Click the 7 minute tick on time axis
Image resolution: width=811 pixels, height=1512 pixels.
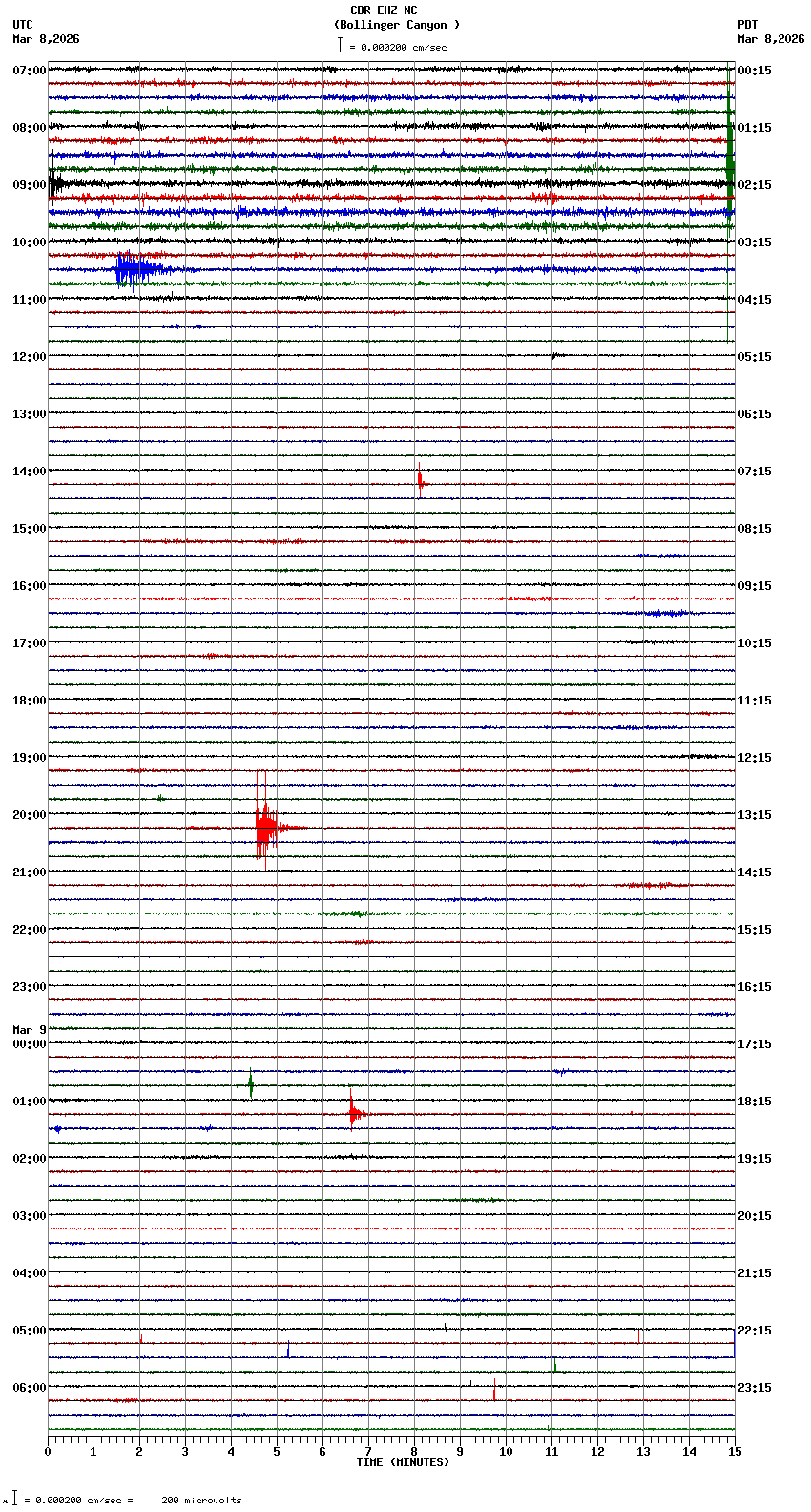(368, 1452)
